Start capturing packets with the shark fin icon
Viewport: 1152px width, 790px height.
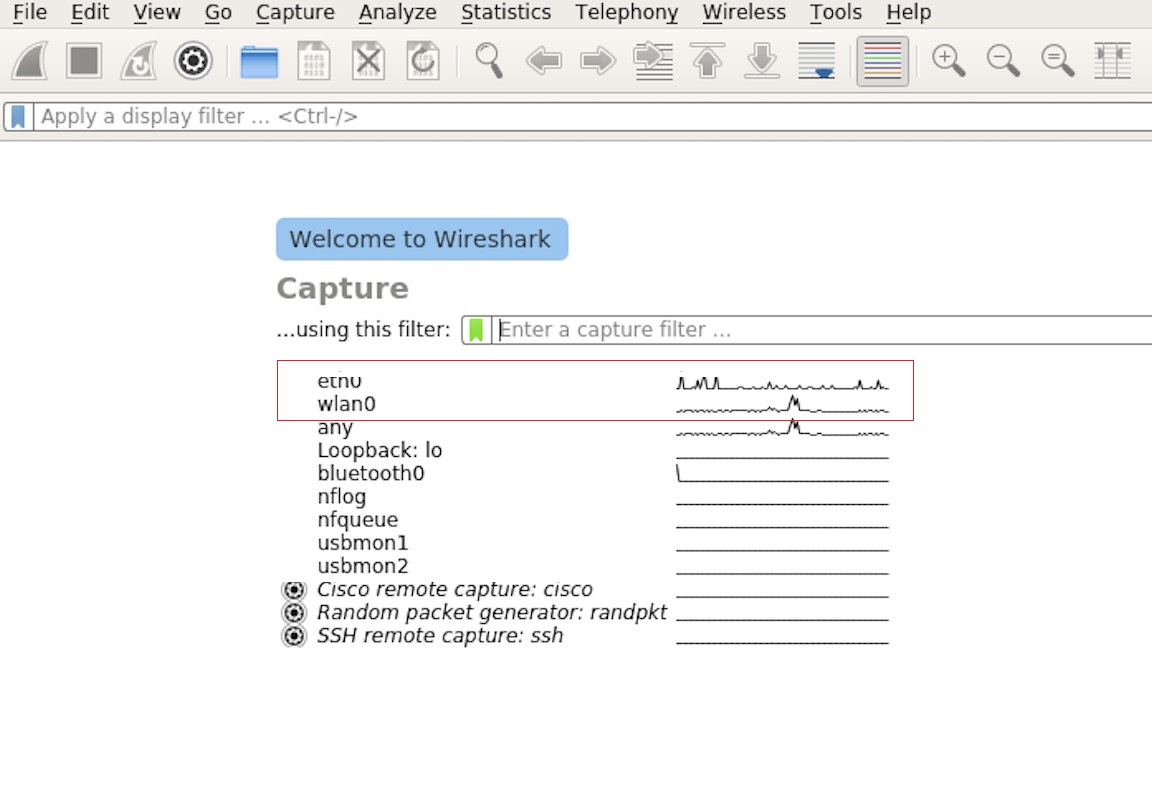(x=28, y=60)
